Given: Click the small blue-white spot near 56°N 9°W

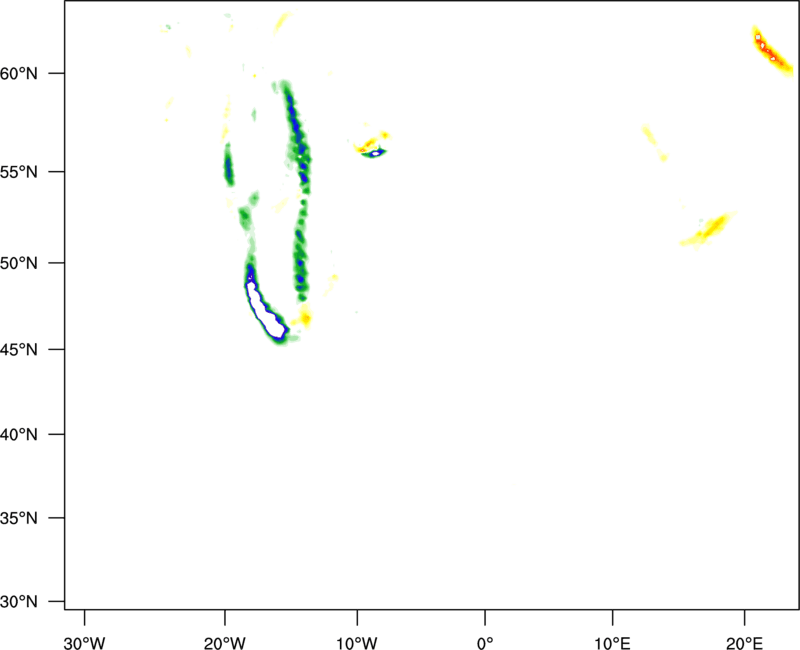Looking at the screenshot, I should click(376, 153).
